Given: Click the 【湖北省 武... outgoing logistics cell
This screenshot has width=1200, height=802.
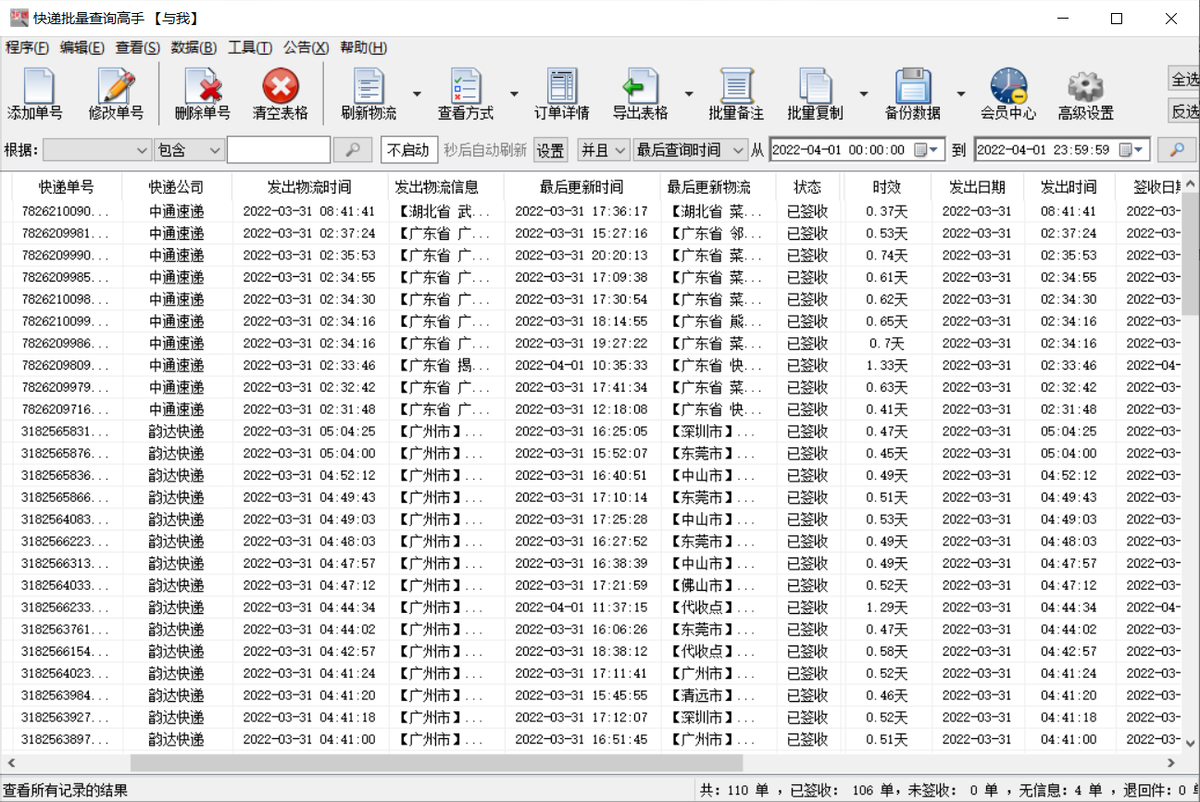Looking at the screenshot, I should tap(445, 211).
